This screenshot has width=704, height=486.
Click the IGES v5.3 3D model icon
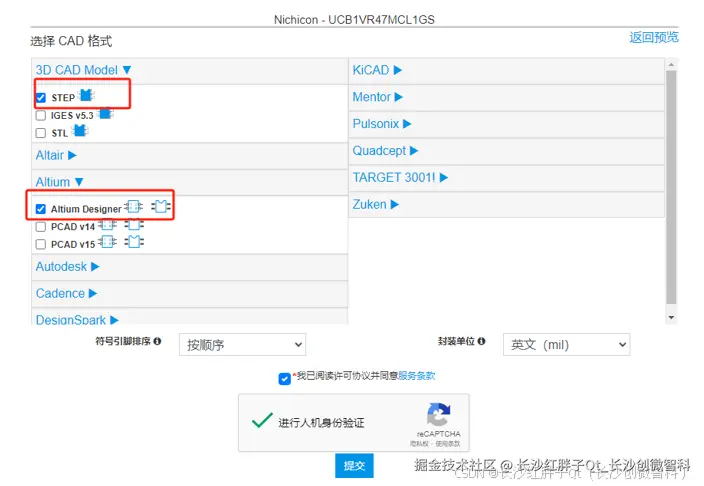[106, 114]
